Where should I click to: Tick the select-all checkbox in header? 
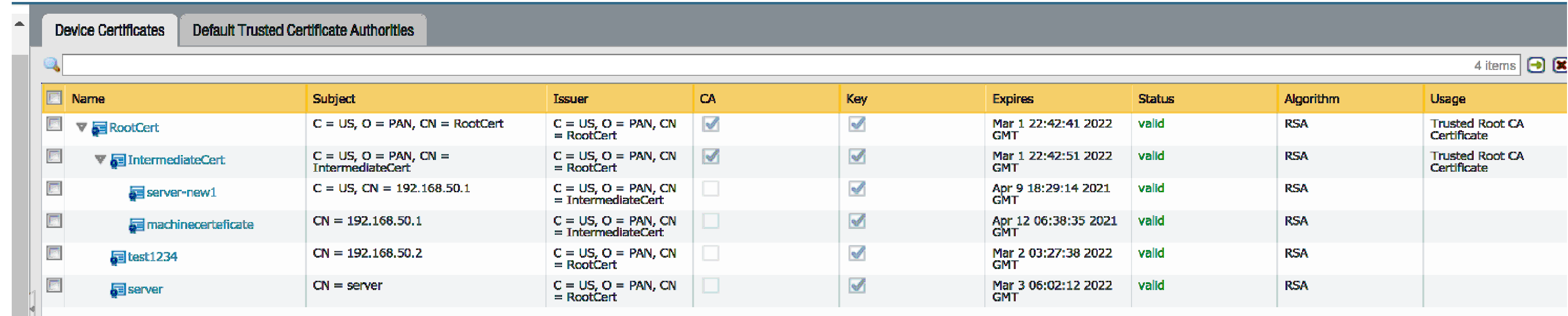[x=54, y=98]
